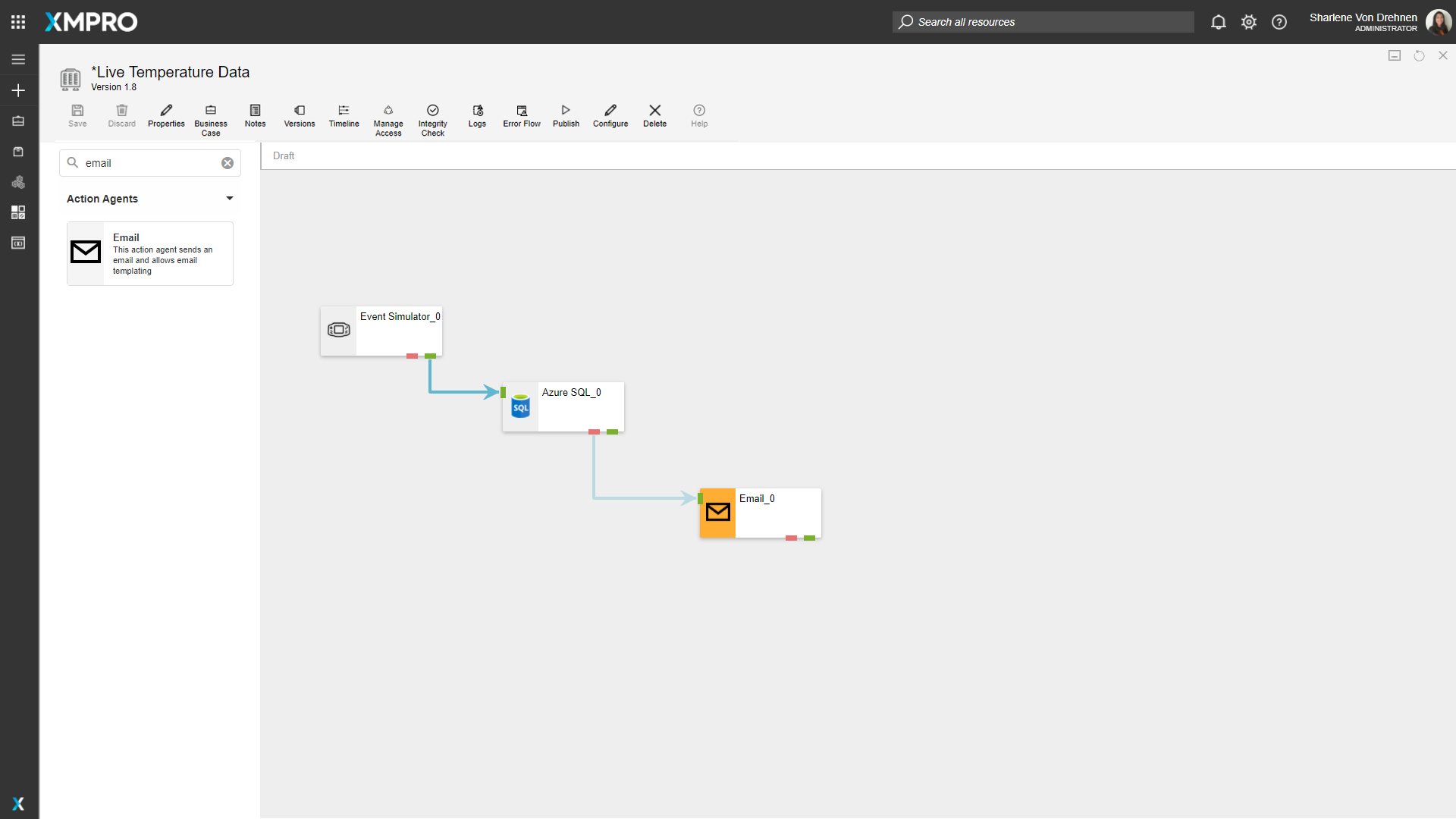The width and height of the screenshot is (1456, 819).
Task: Open stream Properties
Action: click(x=166, y=116)
